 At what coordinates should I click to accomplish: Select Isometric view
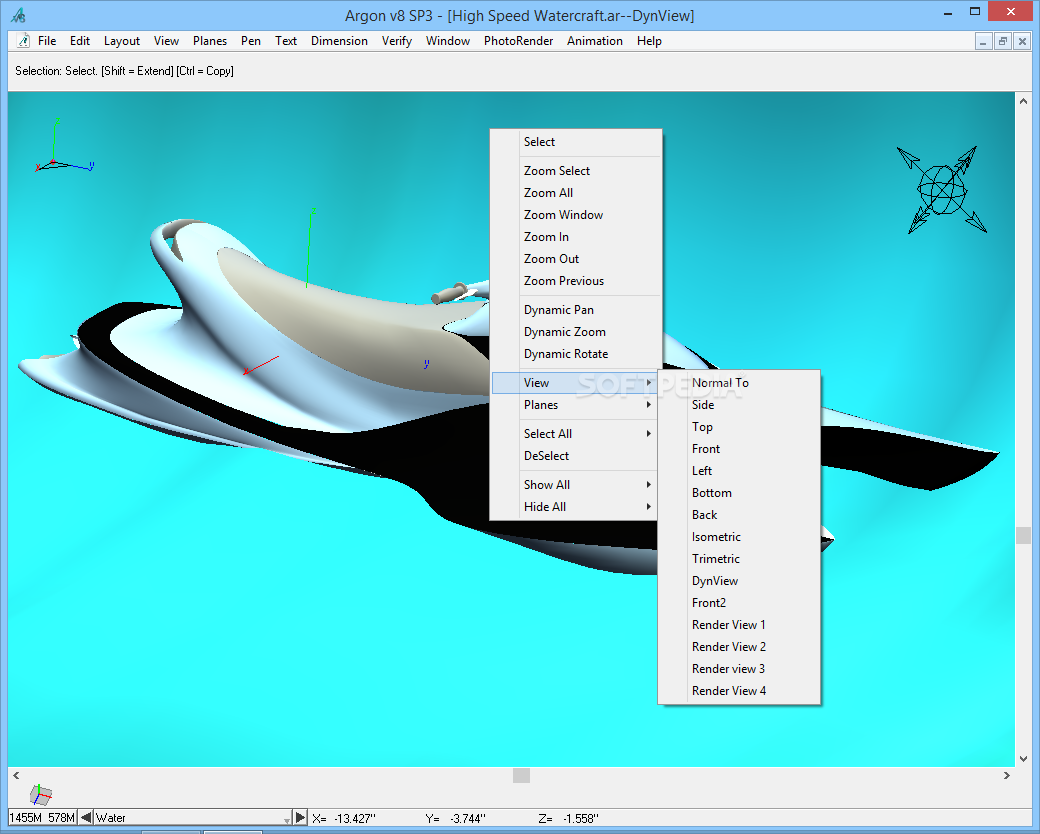click(x=739, y=537)
